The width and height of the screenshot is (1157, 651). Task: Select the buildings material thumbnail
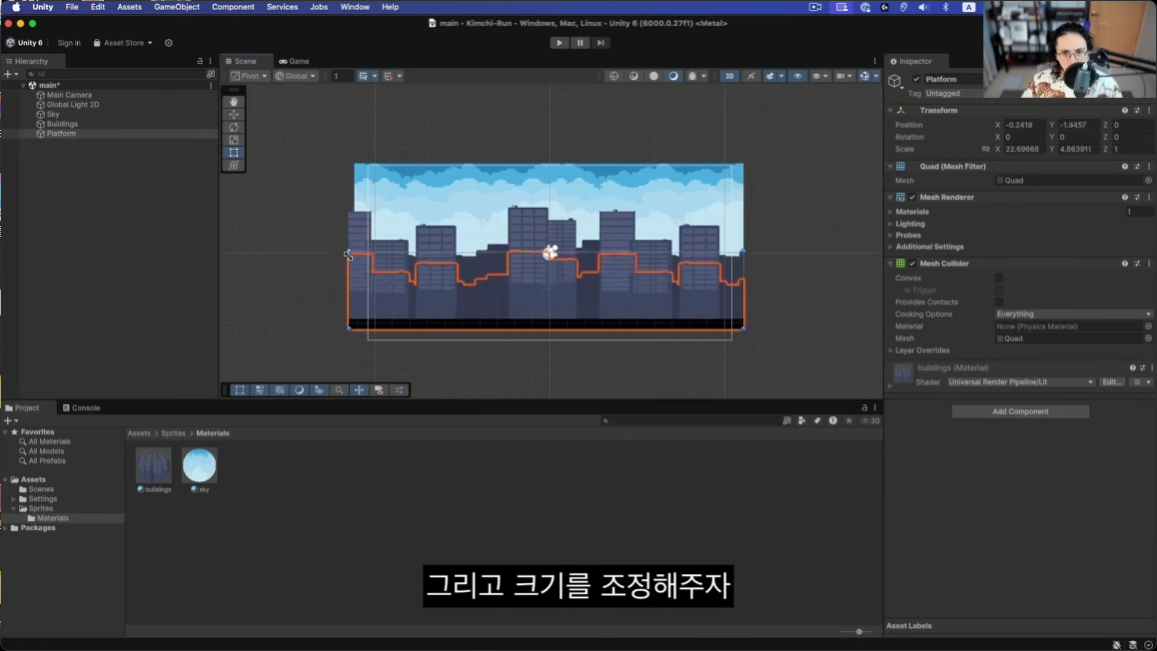(x=153, y=466)
